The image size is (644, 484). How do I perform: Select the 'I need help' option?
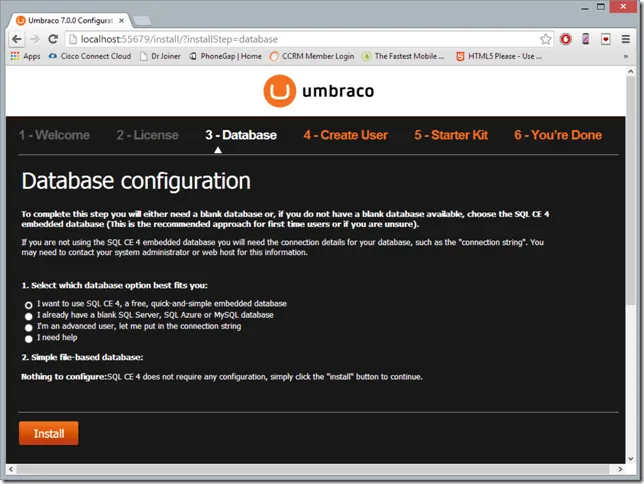point(28,339)
